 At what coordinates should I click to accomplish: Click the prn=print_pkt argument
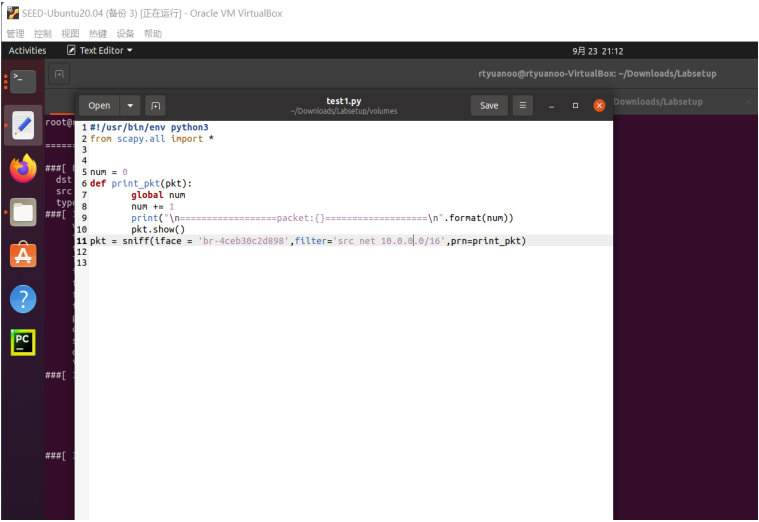[486, 241]
